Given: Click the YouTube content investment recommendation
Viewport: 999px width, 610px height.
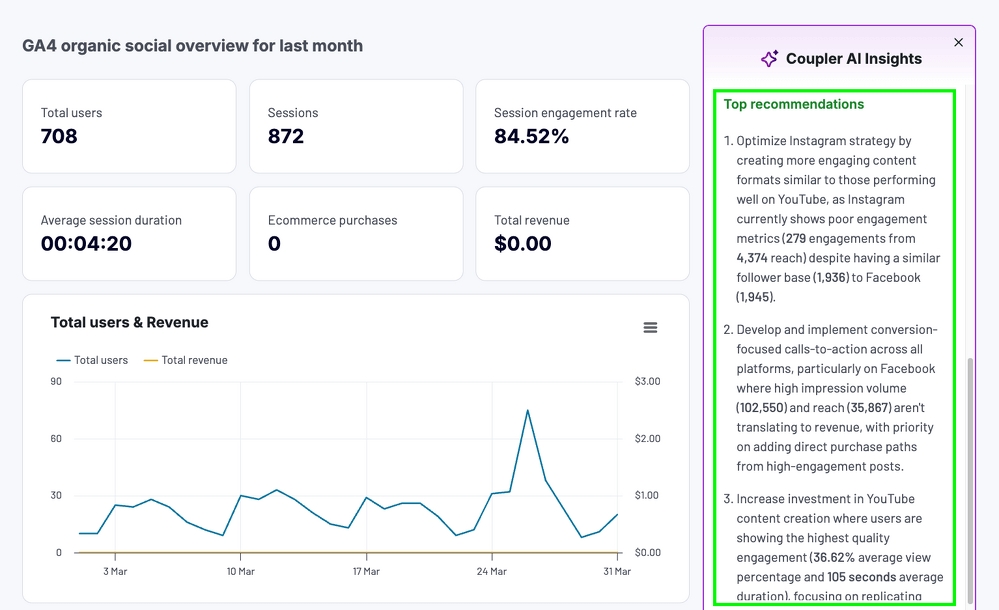Looking at the screenshot, I should (837, 547).
